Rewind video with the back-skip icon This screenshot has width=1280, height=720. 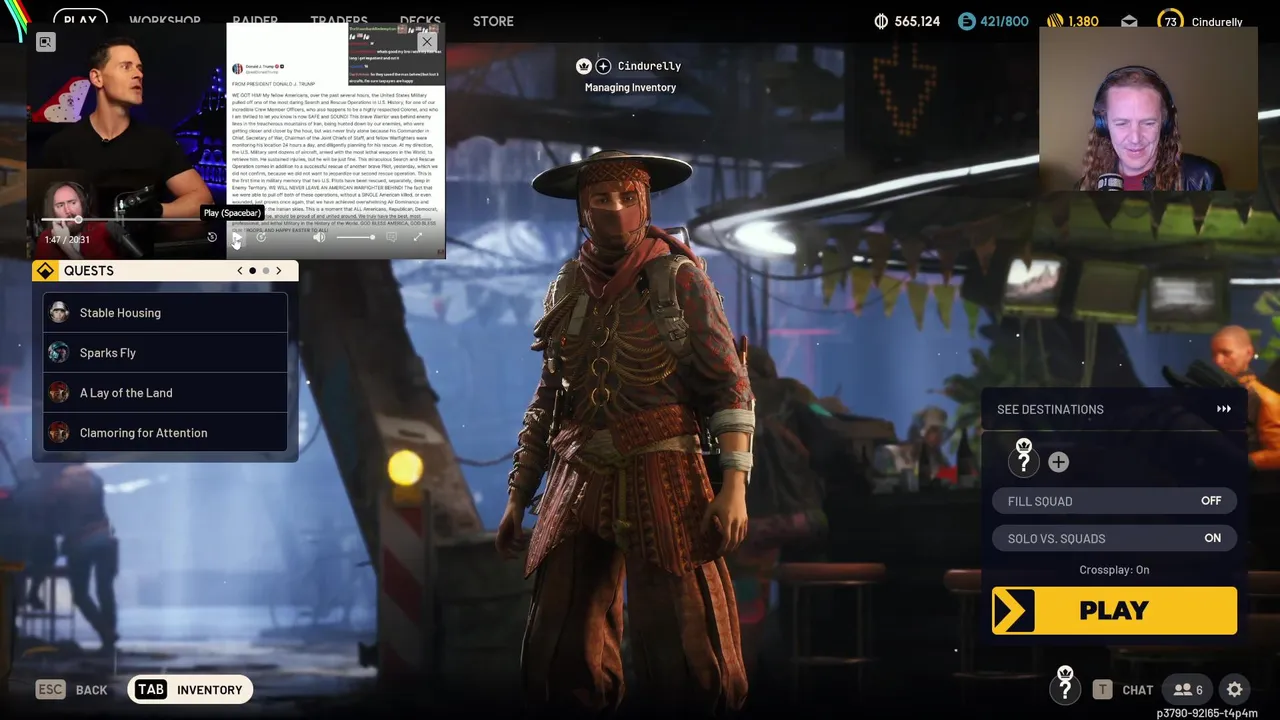click(212, 237)
